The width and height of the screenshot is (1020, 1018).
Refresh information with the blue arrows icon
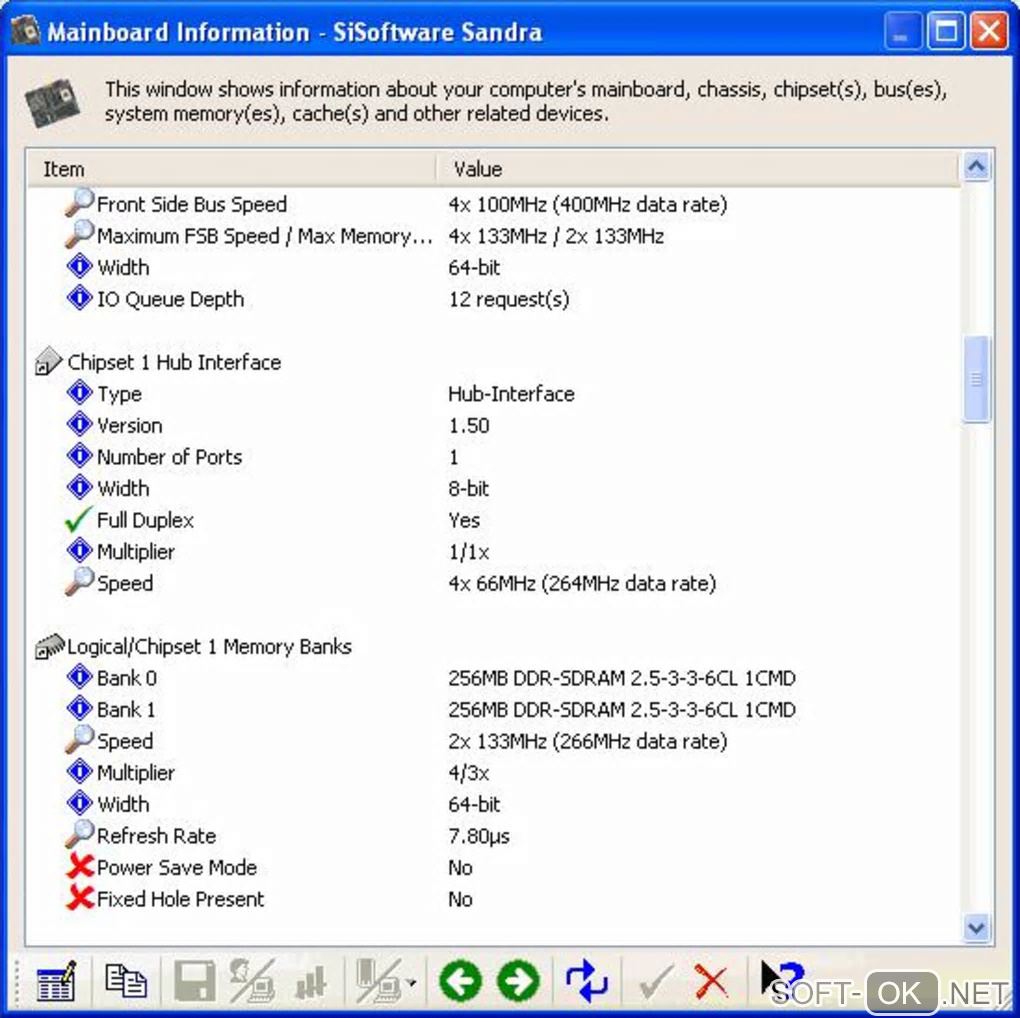pyautogui.click(x=587, y=981)
